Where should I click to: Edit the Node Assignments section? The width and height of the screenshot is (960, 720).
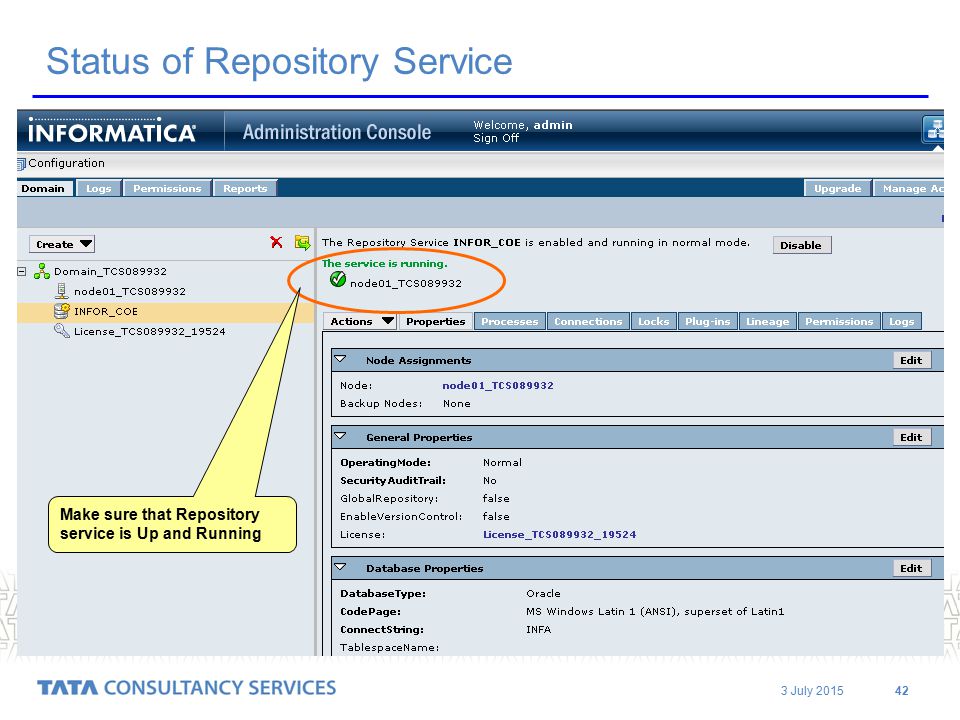911,361
